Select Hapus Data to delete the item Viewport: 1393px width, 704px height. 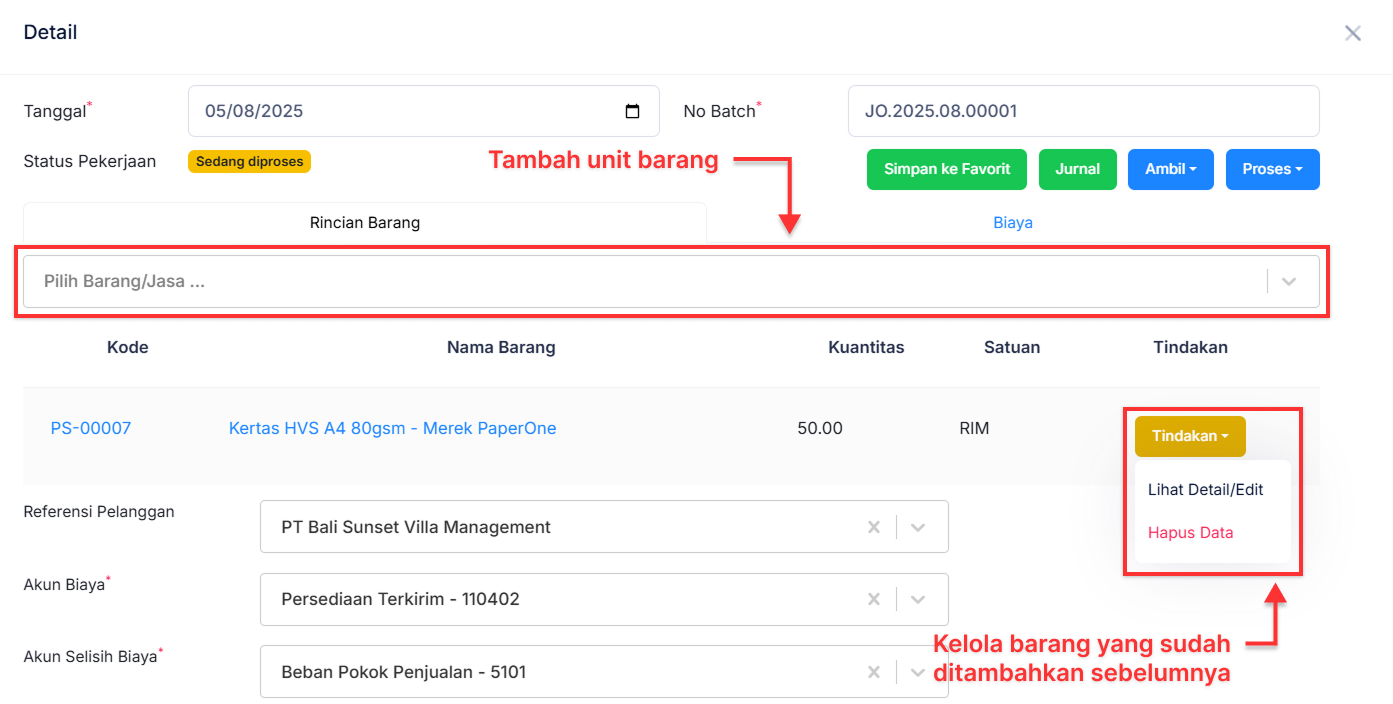tap(1190, 532)
